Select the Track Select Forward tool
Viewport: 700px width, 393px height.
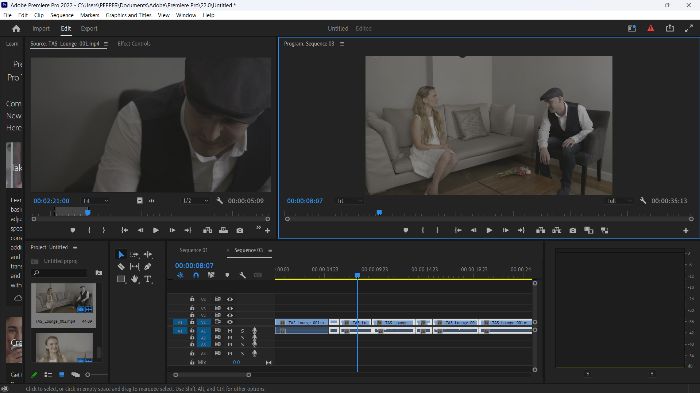134,255
